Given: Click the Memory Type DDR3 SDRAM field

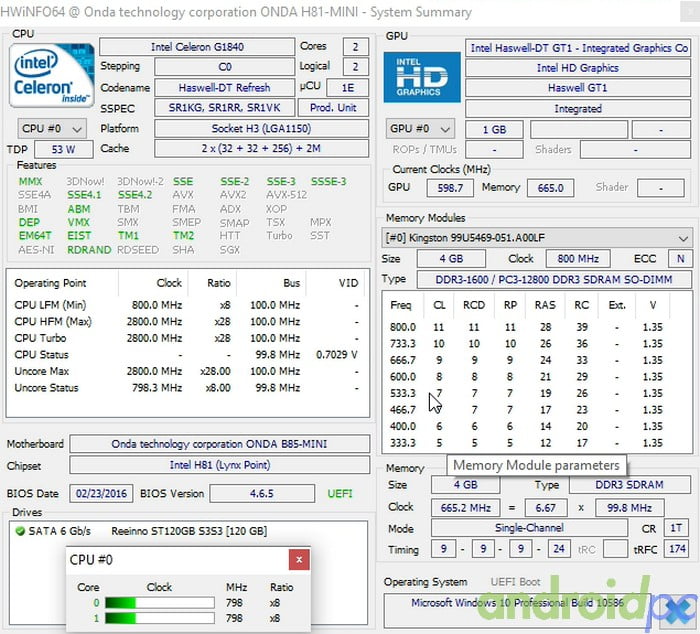Looking at the screenshot, I should point(630,484).
